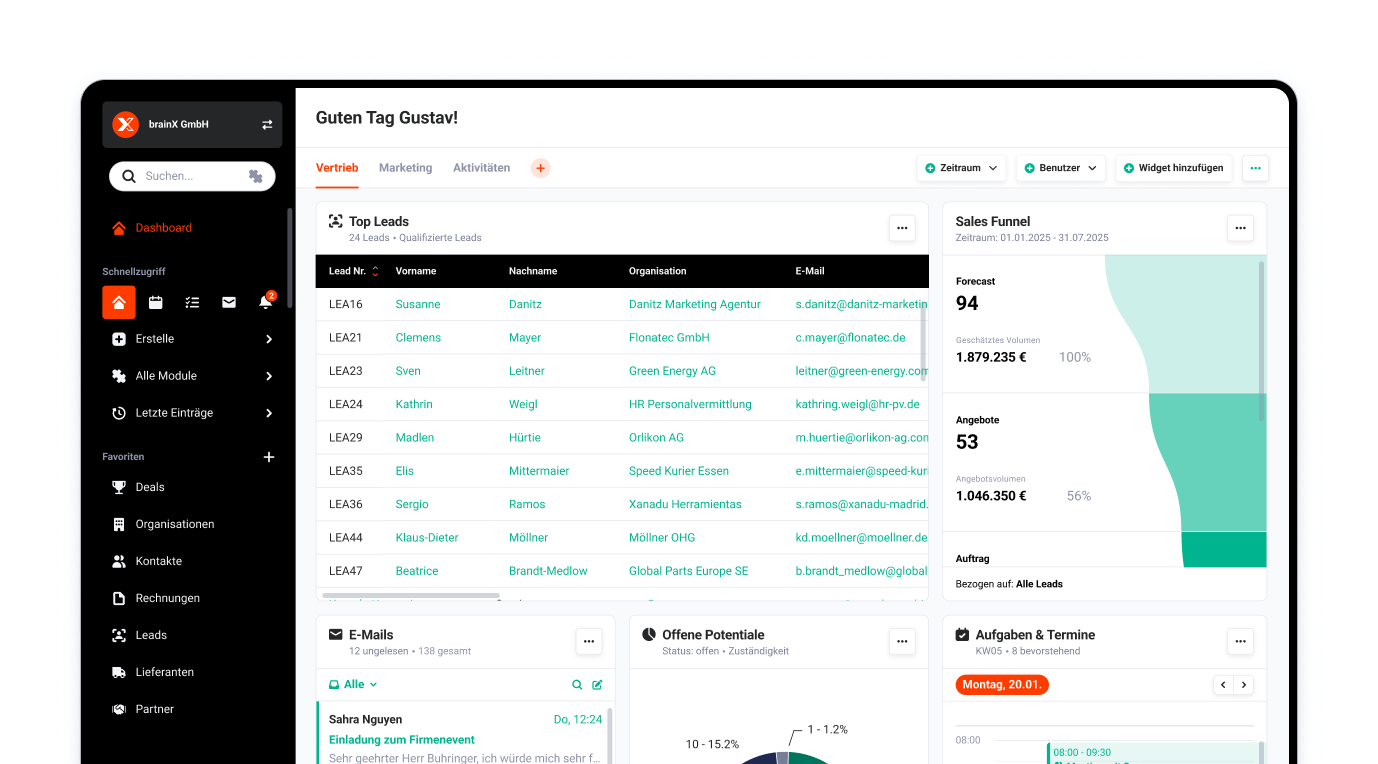The width and height of the screenshot is (1378, 764).
Task: Open the Danitz Marketing Agentur organisation link
Action: 694,304
